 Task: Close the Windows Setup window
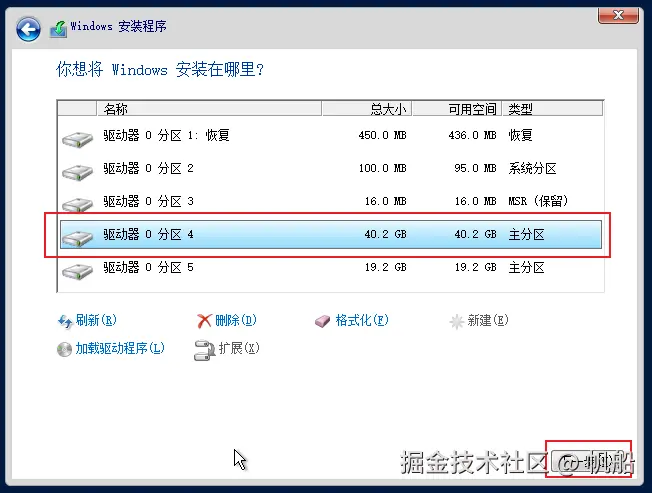[x=618, y=15]
